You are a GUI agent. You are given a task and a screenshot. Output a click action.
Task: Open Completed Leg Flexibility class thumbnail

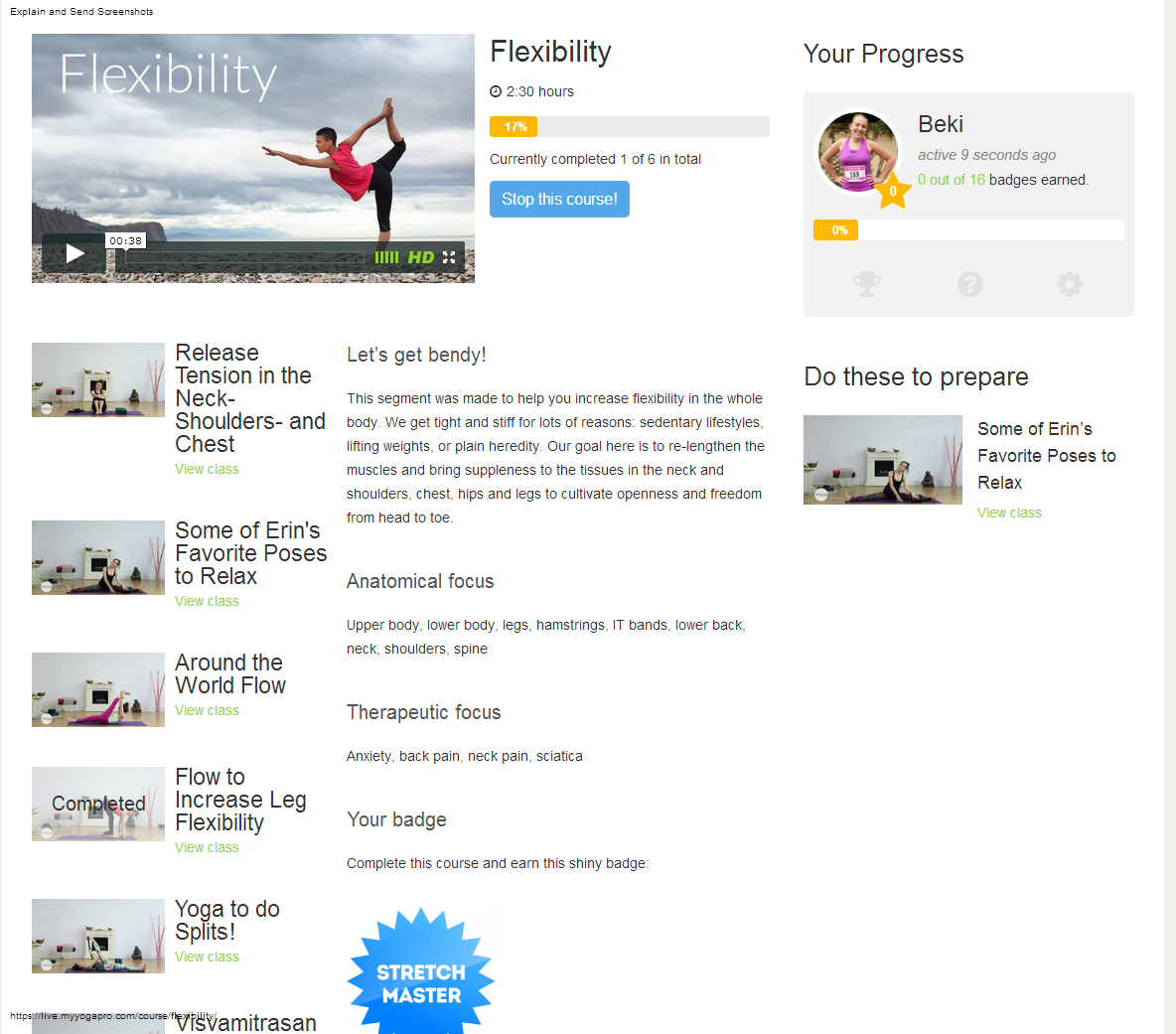[98, 804]
